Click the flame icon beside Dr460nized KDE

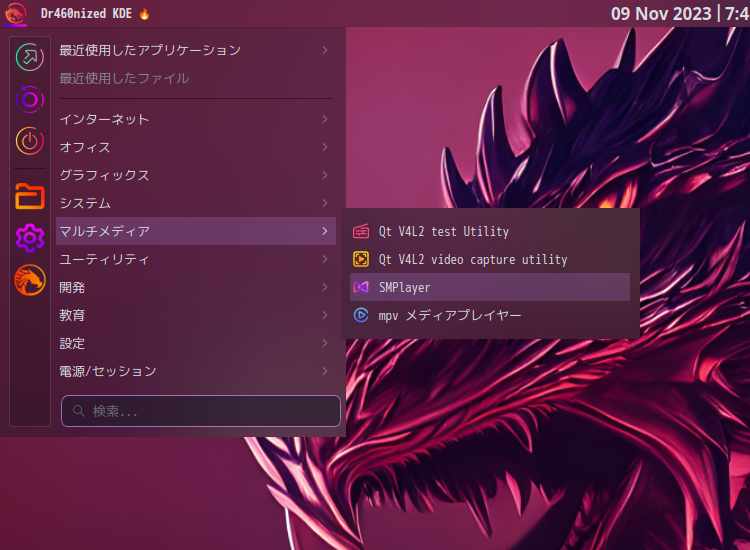point(144,14)
